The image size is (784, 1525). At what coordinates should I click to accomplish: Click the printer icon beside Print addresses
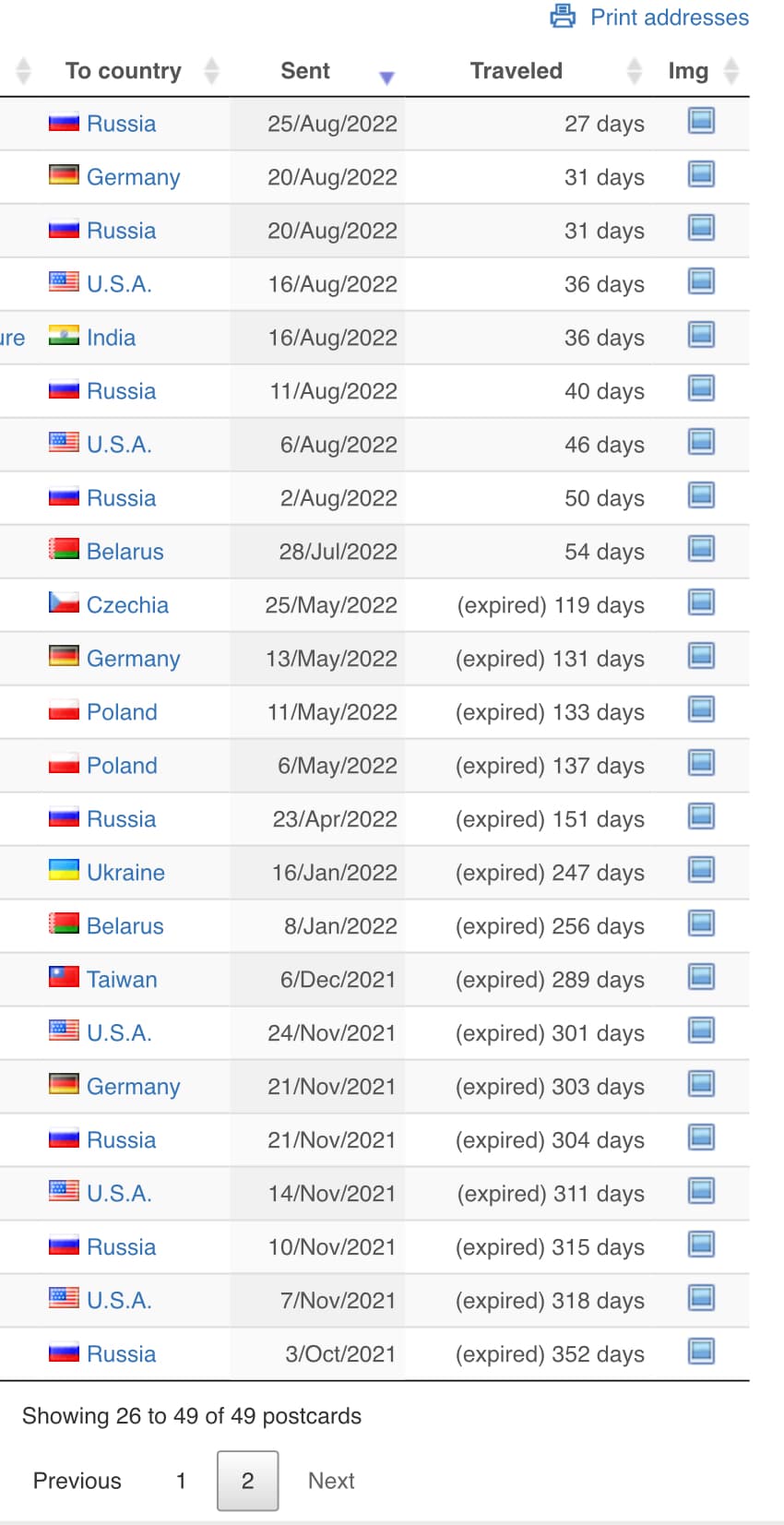[563, 17]
